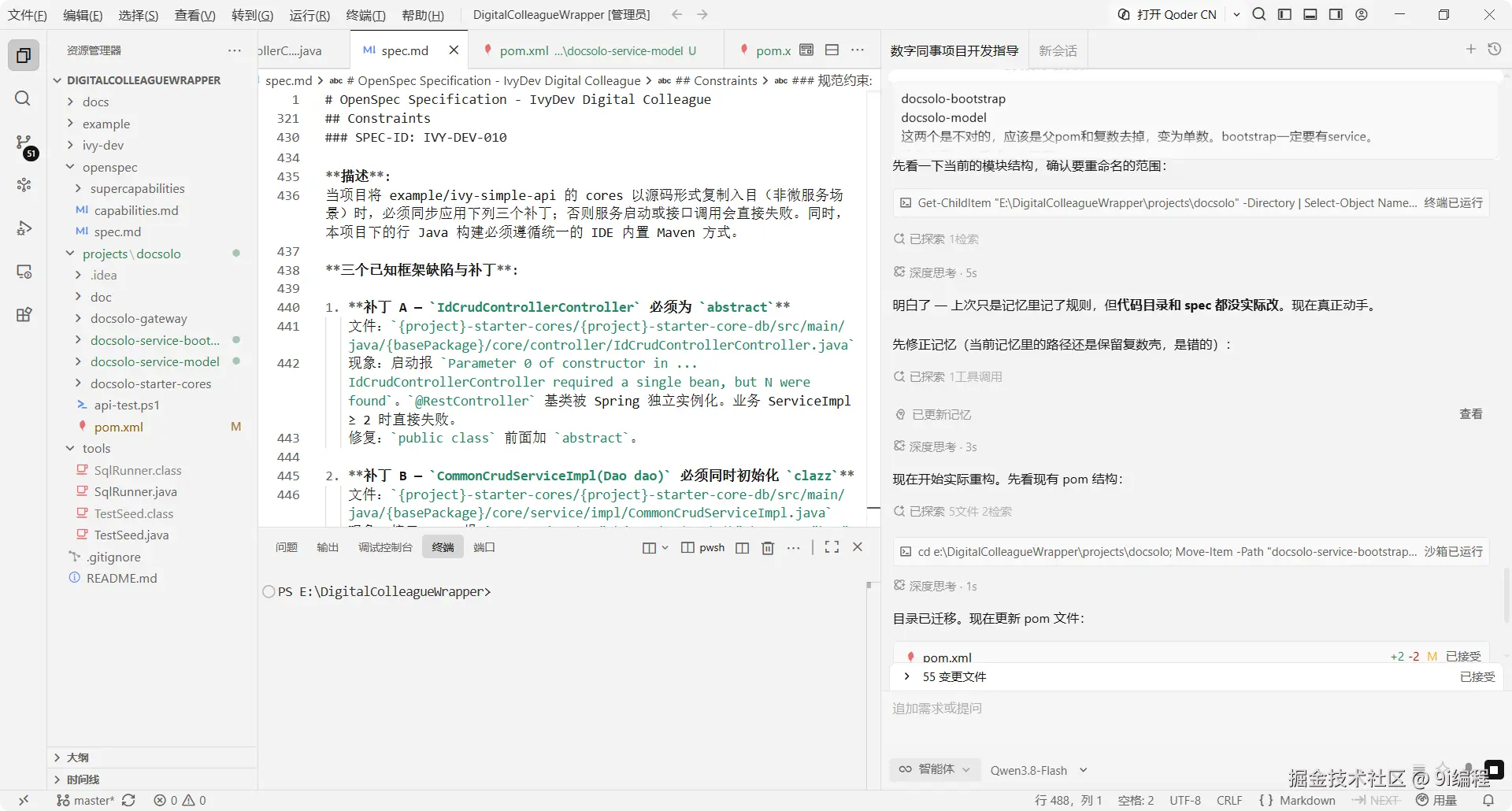This screenshot has width=1512, height=811.
Task: Start a new chat with plus icon
Action: (x=1470, y=50)
